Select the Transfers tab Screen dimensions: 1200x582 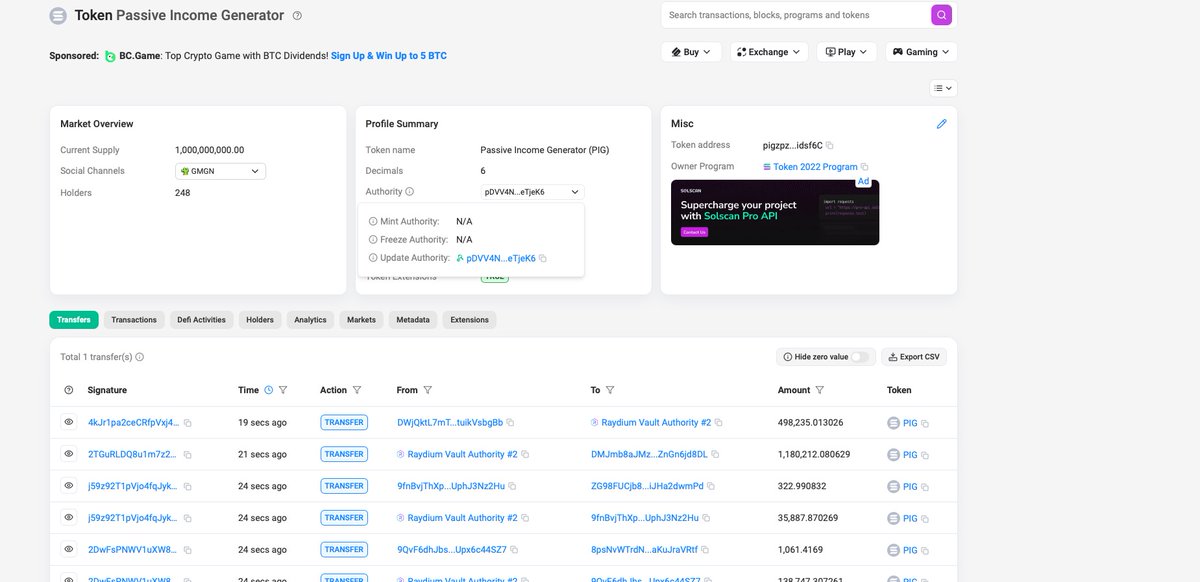(x=74, y=320)
